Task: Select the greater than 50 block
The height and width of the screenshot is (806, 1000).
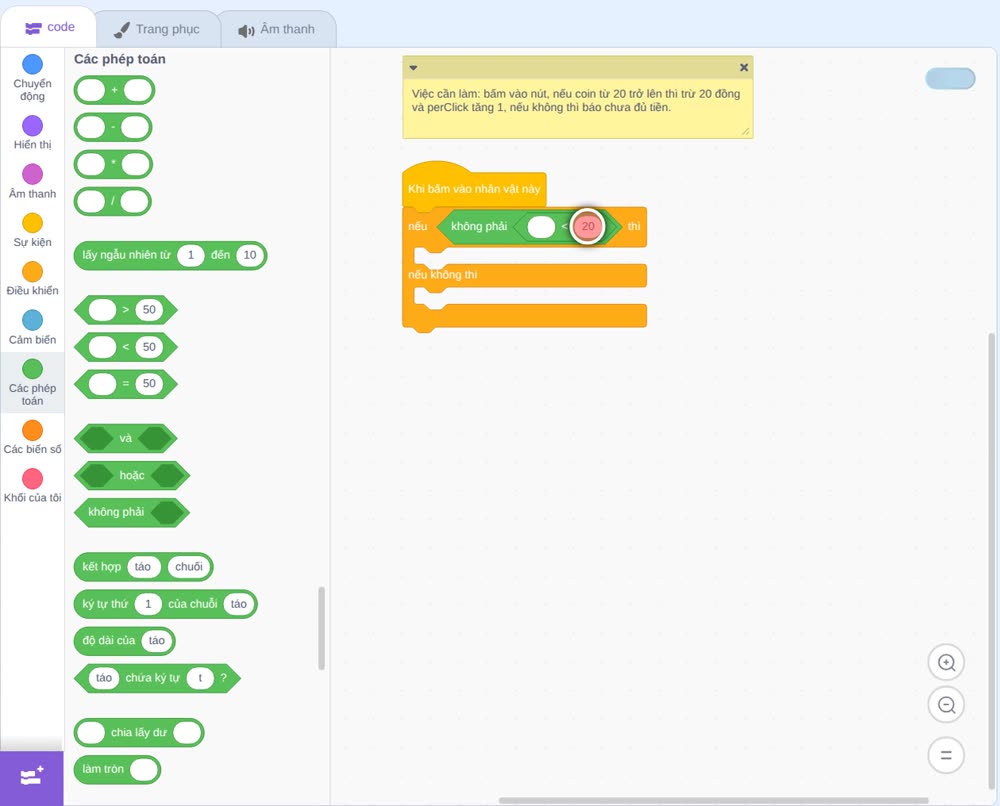Action: (126, 310)
